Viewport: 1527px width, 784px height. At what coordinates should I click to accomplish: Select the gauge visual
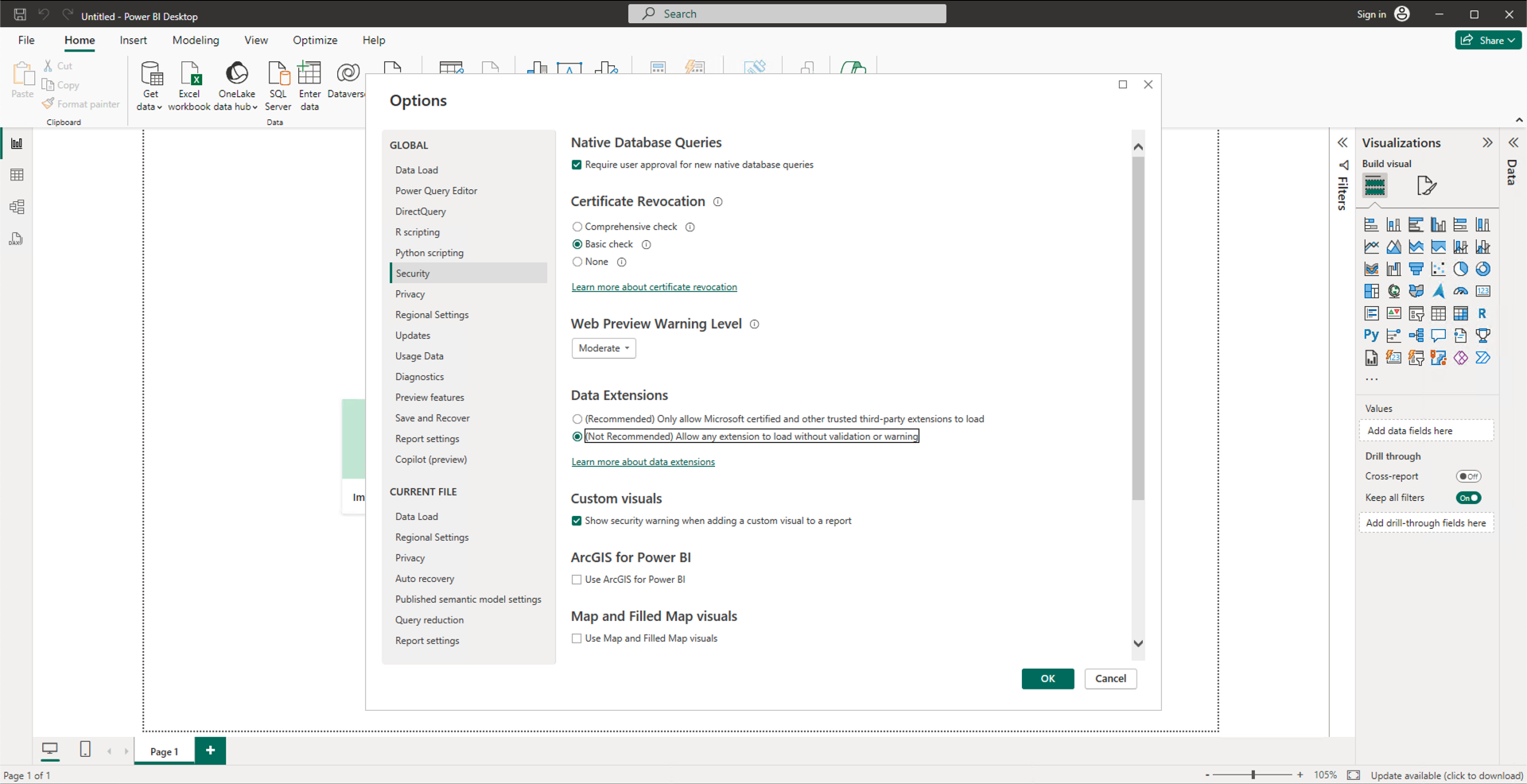tap(1460, 292)
